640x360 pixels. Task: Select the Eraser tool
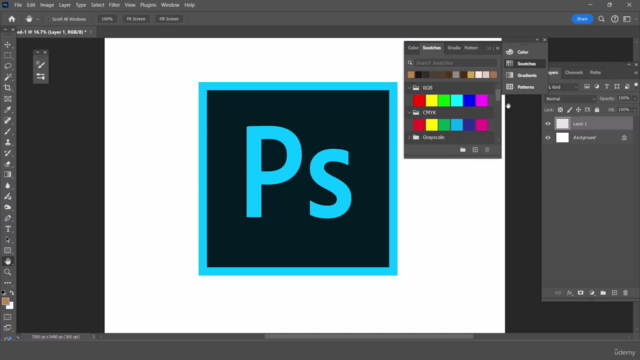(x=8, y=164)
